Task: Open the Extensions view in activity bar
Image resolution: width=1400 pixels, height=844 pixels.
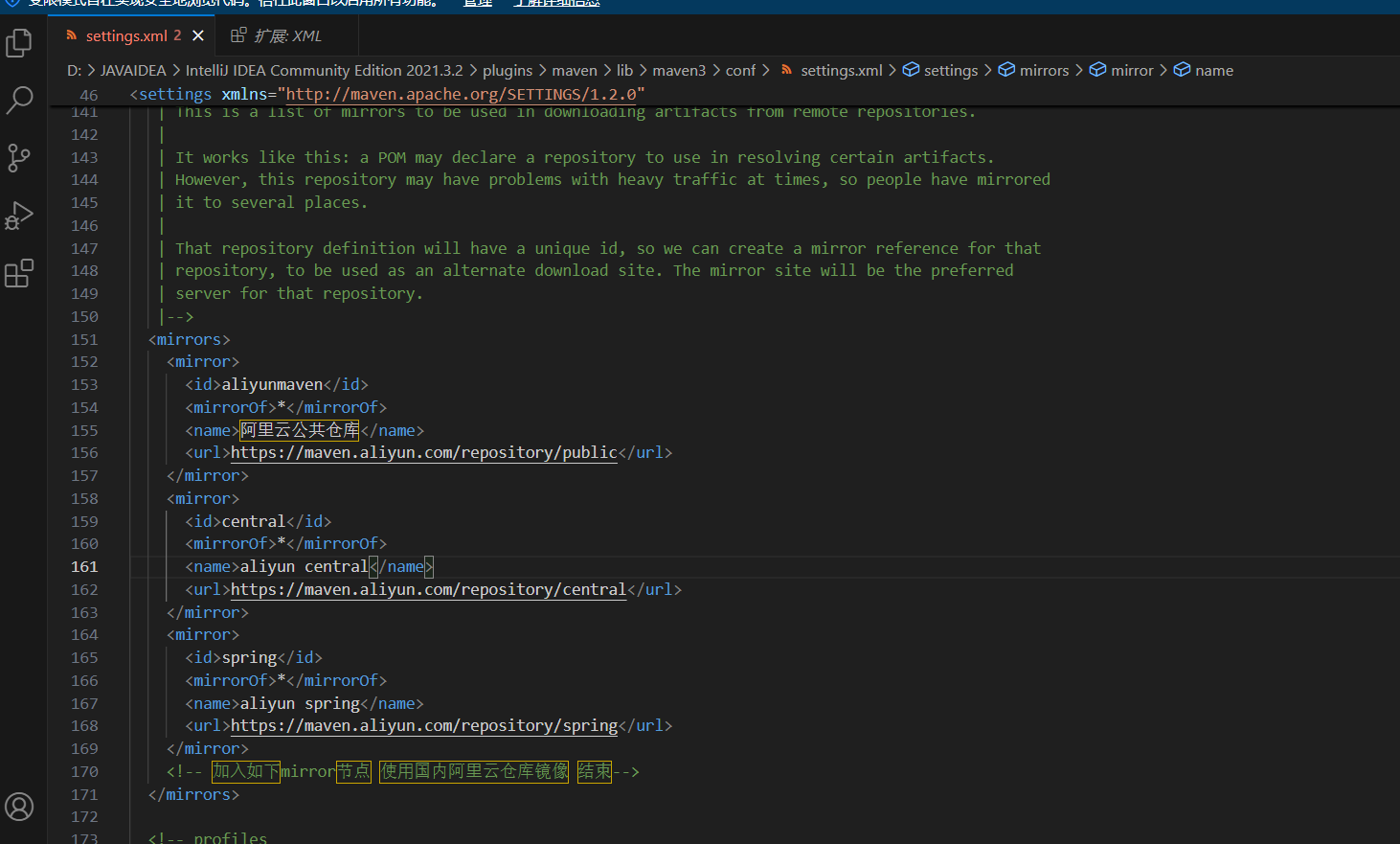Action: (x=19, y=273)
